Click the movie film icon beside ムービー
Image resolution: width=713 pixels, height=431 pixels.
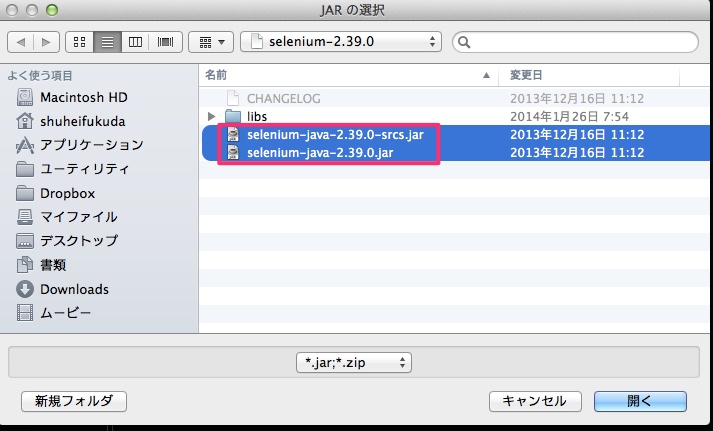click(x=25, y=313)
